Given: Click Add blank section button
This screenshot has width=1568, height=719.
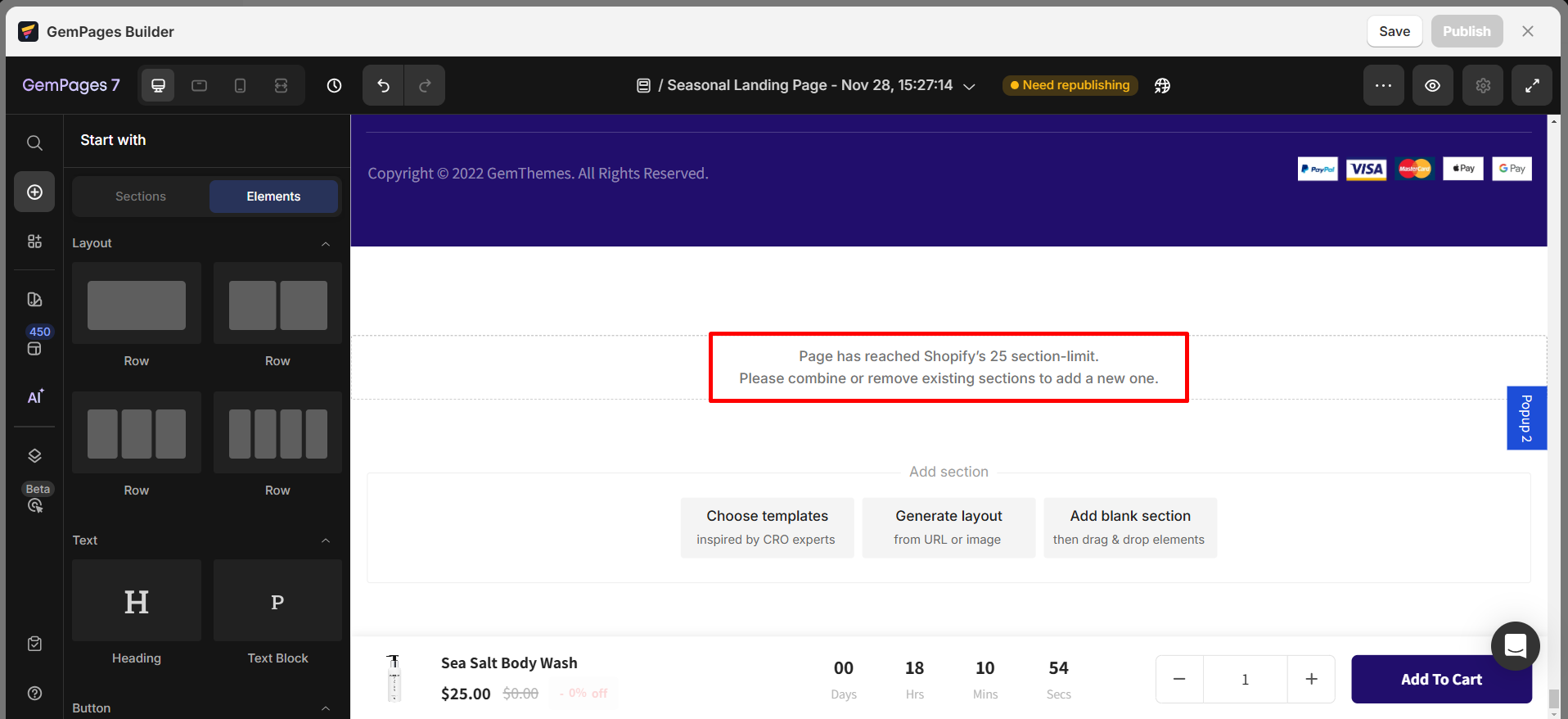Looking at the screenshot, I should (x=1129, y=527).
